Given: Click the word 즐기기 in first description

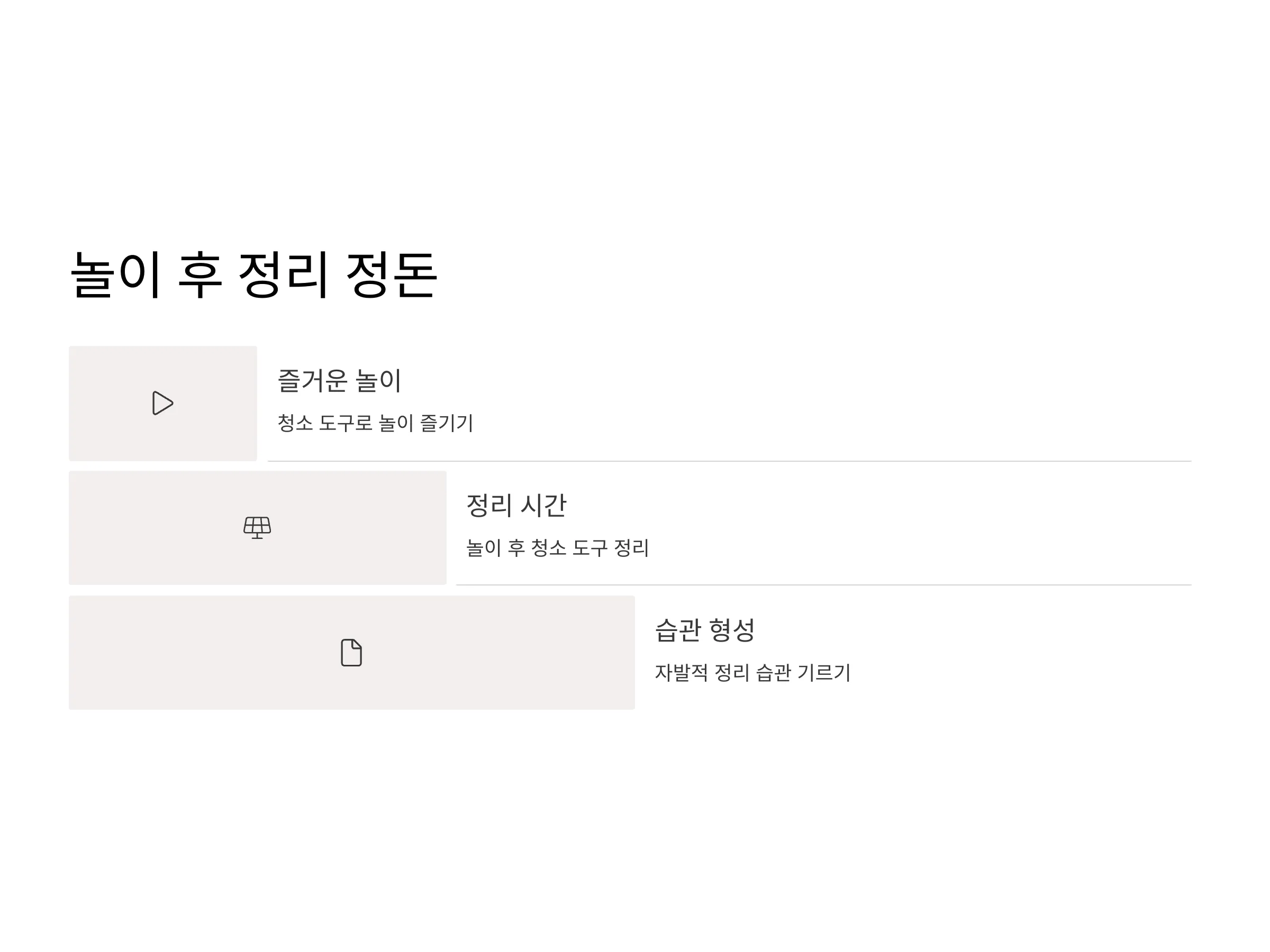Looking at the screenshot, I should [x=447, y=423].
